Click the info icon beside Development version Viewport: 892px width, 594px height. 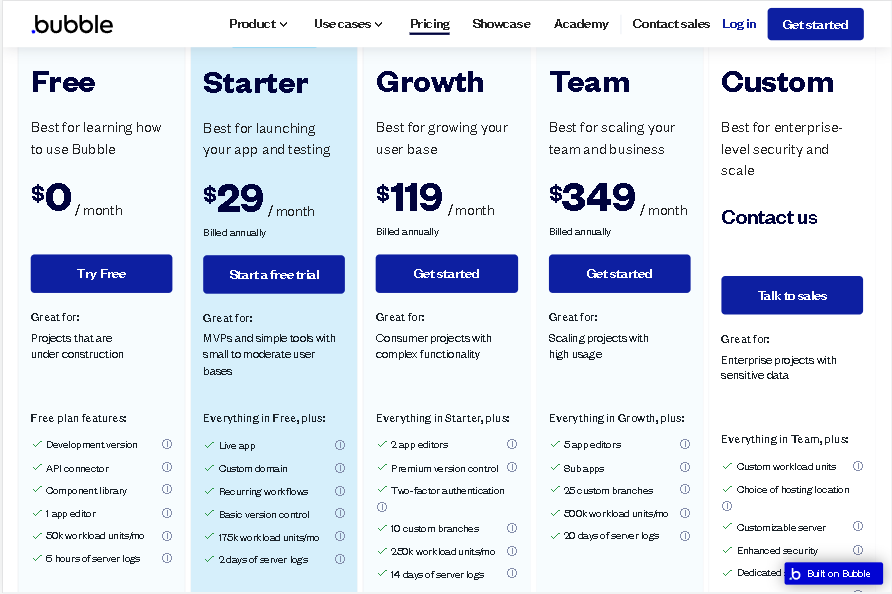167,444
